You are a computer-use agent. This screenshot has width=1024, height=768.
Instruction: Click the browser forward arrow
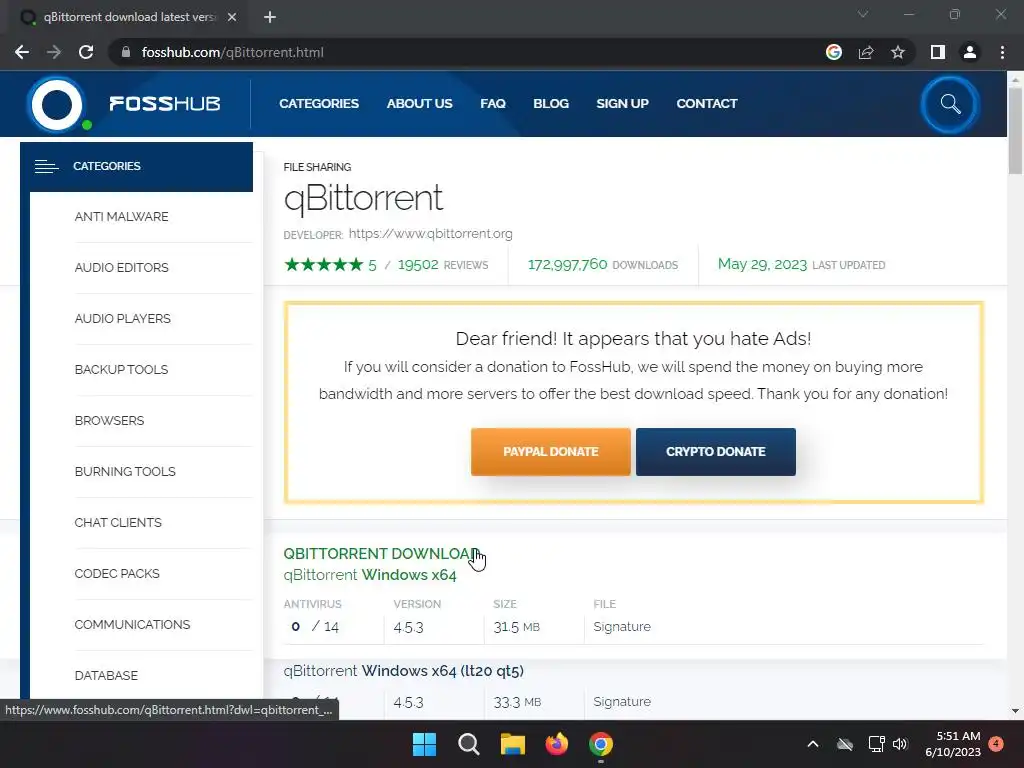(x=54, y=52)
